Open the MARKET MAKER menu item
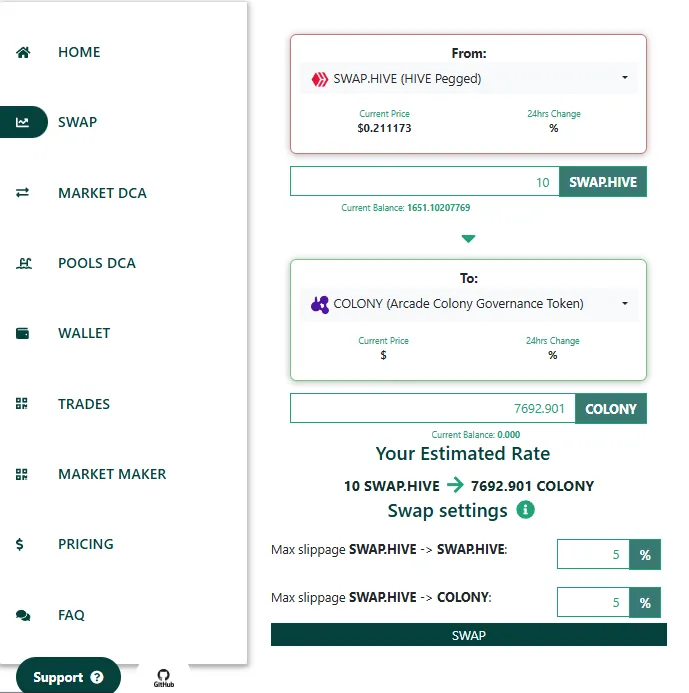 112,474
